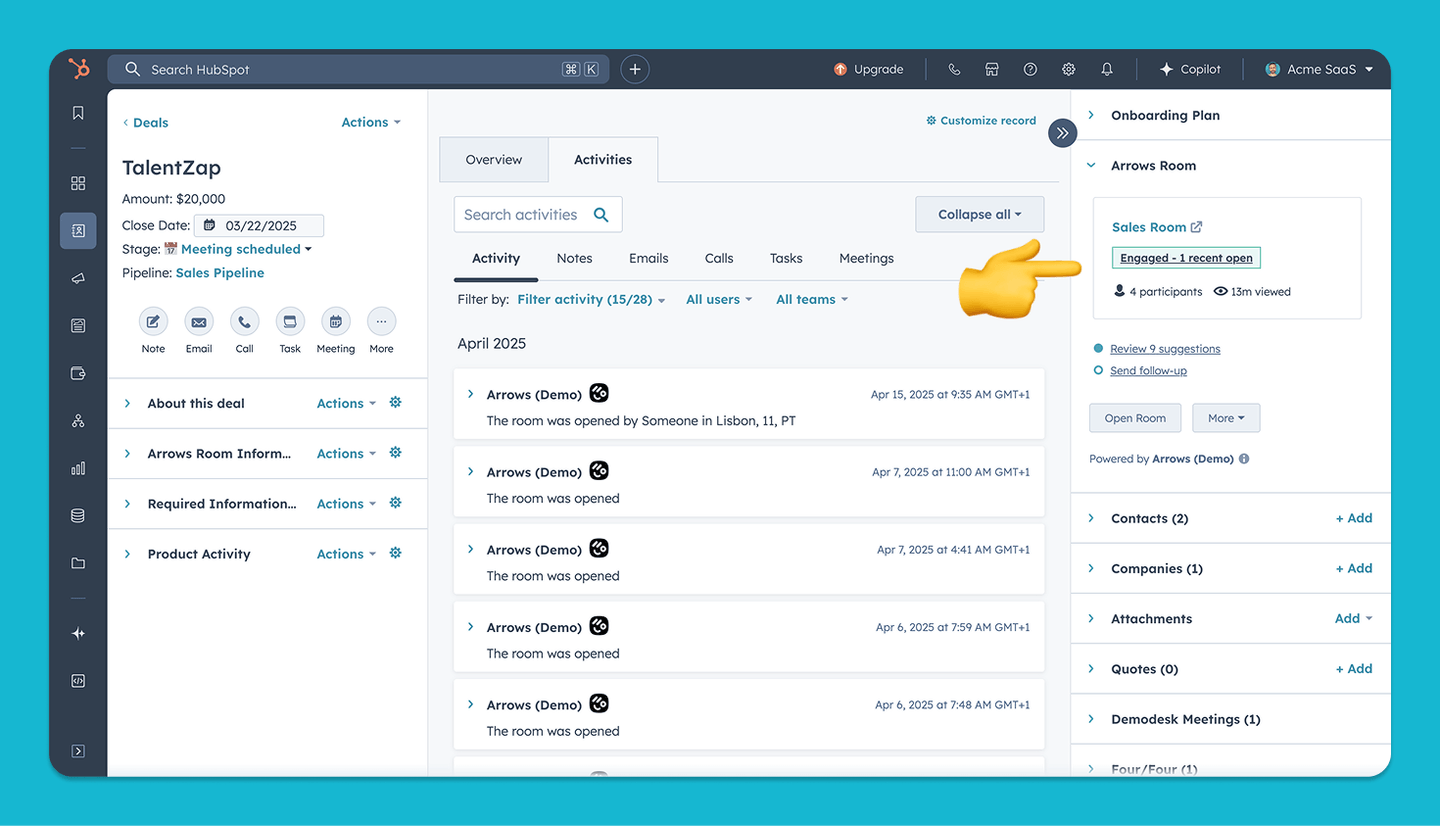
Task: Open the data management database icon
Action: (78, 516)
